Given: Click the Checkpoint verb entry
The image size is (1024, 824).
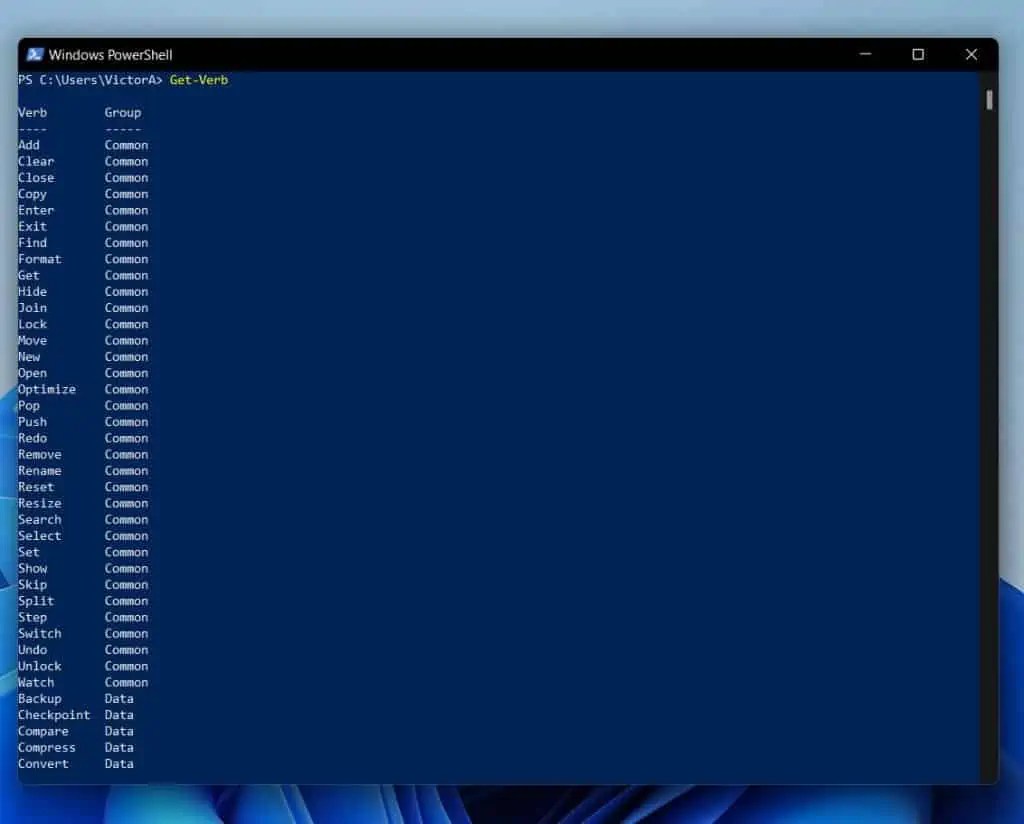Looking at the screenshot, I should pyautogui.click(x=54, y=716).
